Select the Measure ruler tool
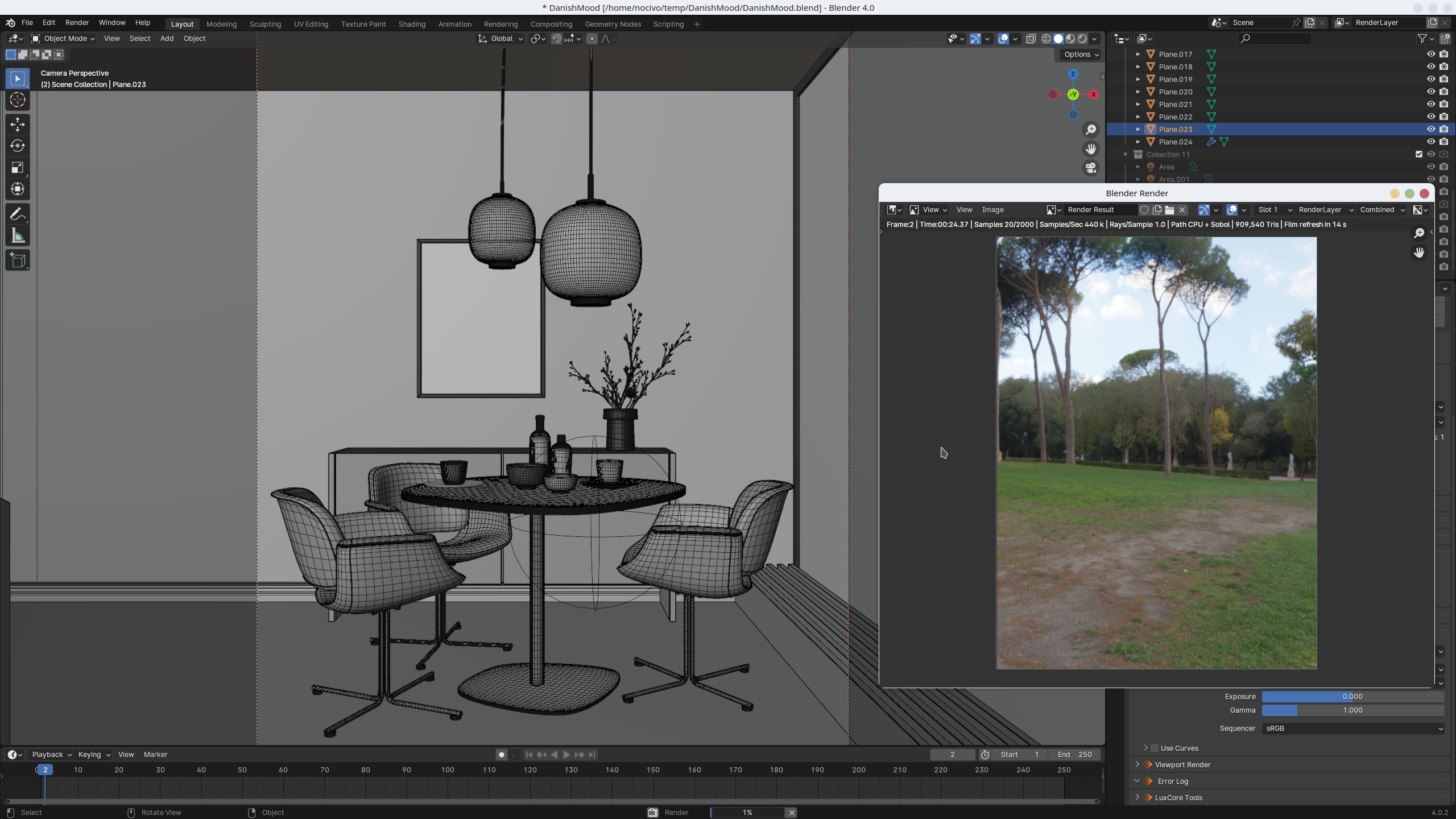1456x819 pixels. point(17,237)
